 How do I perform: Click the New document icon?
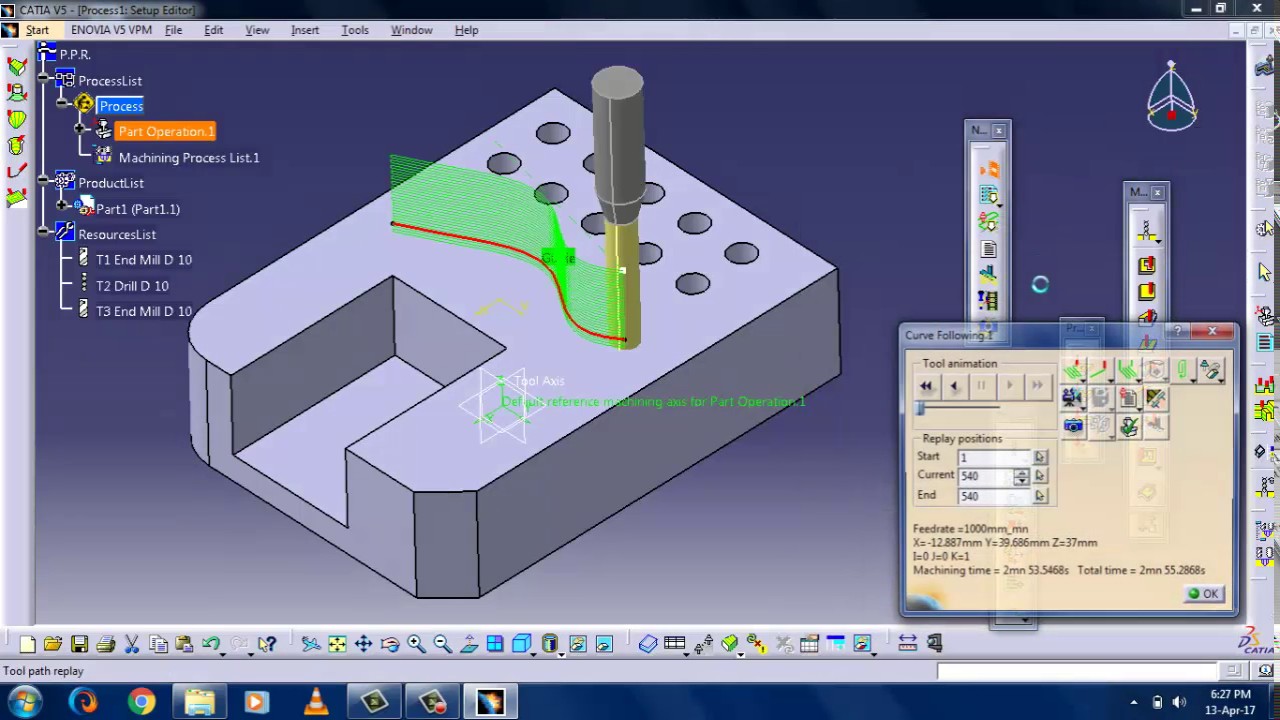(x=27, y=644)
